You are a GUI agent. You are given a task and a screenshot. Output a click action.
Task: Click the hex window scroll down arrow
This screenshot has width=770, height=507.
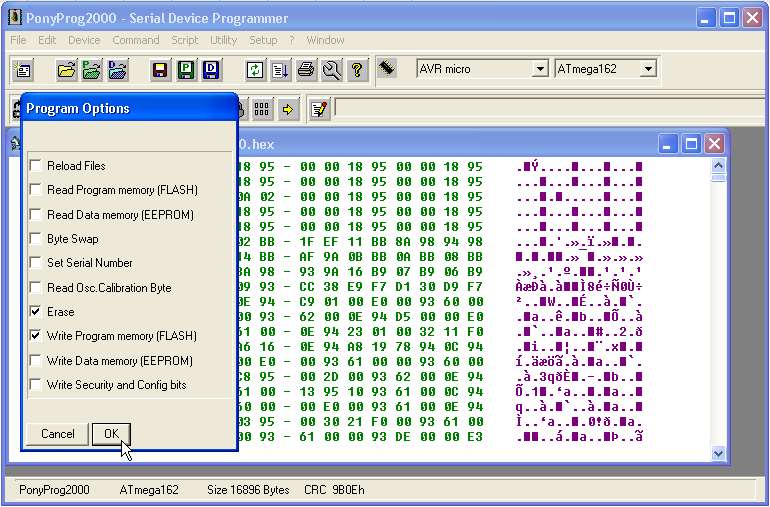tap(718, 453)
